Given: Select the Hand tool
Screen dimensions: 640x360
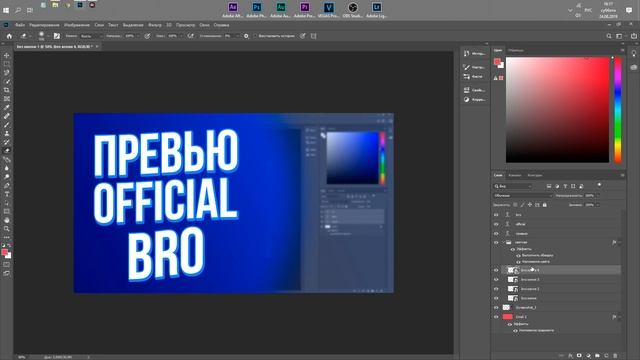Looking at the screenshot, I should 7,220.
